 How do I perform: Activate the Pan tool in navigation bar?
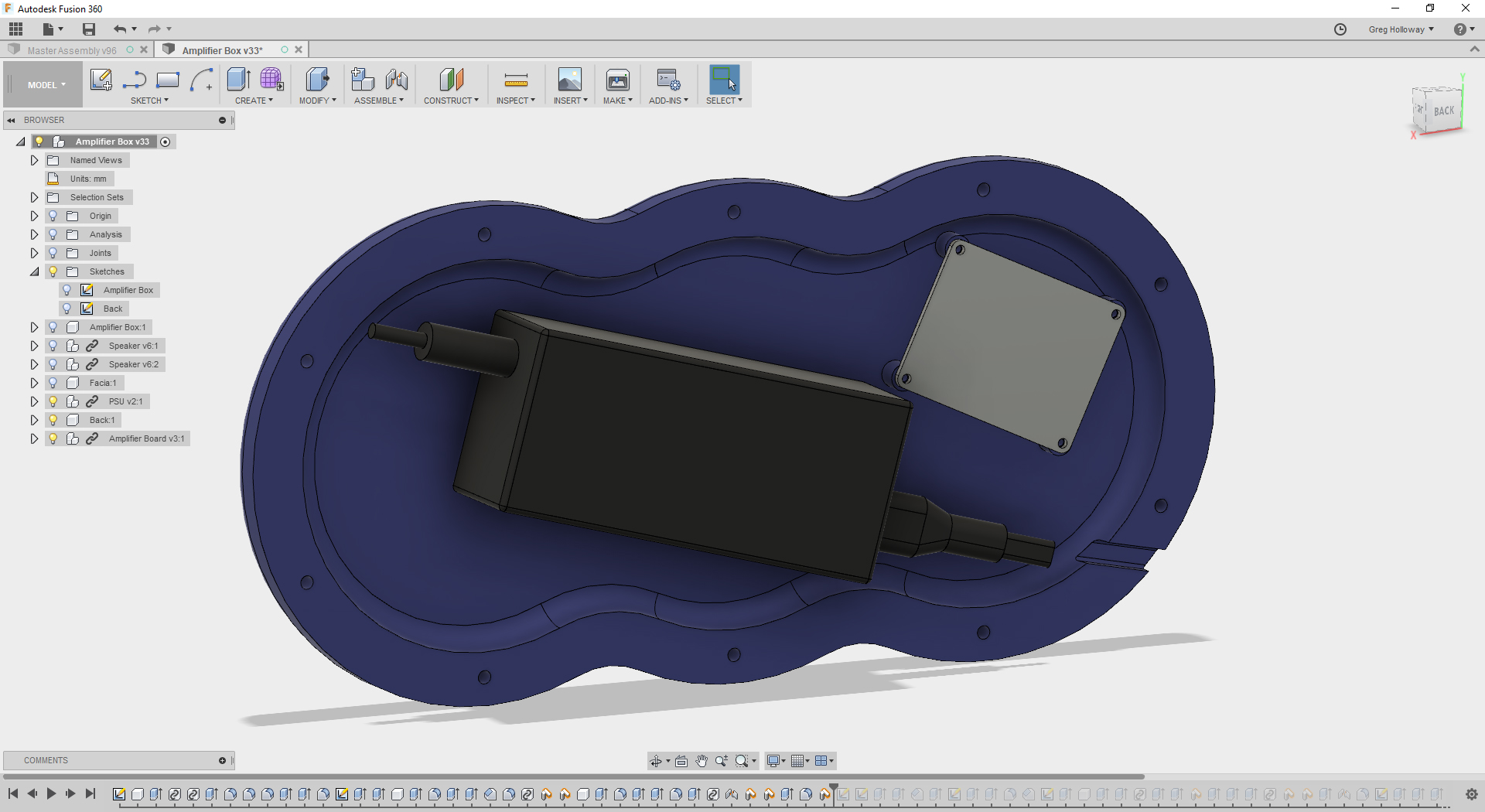pyautogui.click(x=702, y=760)
